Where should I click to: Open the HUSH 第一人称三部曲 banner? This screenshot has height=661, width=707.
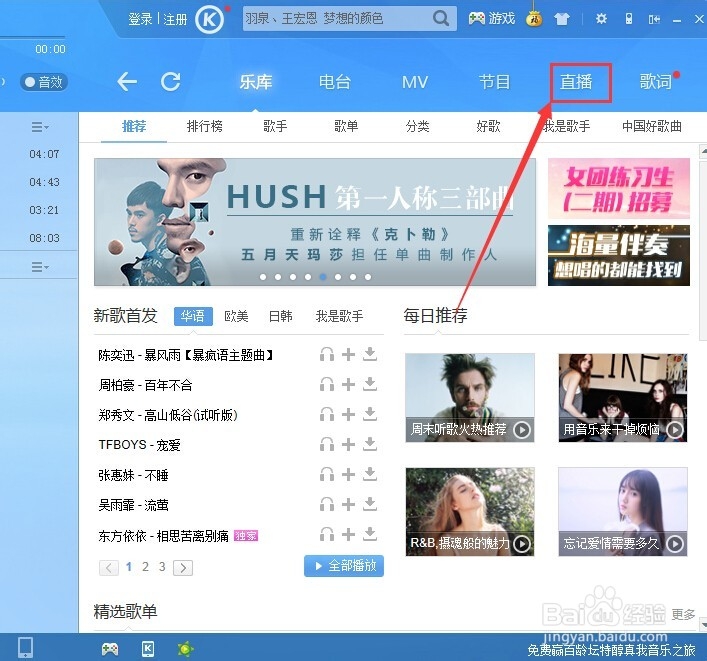(315, 222)
